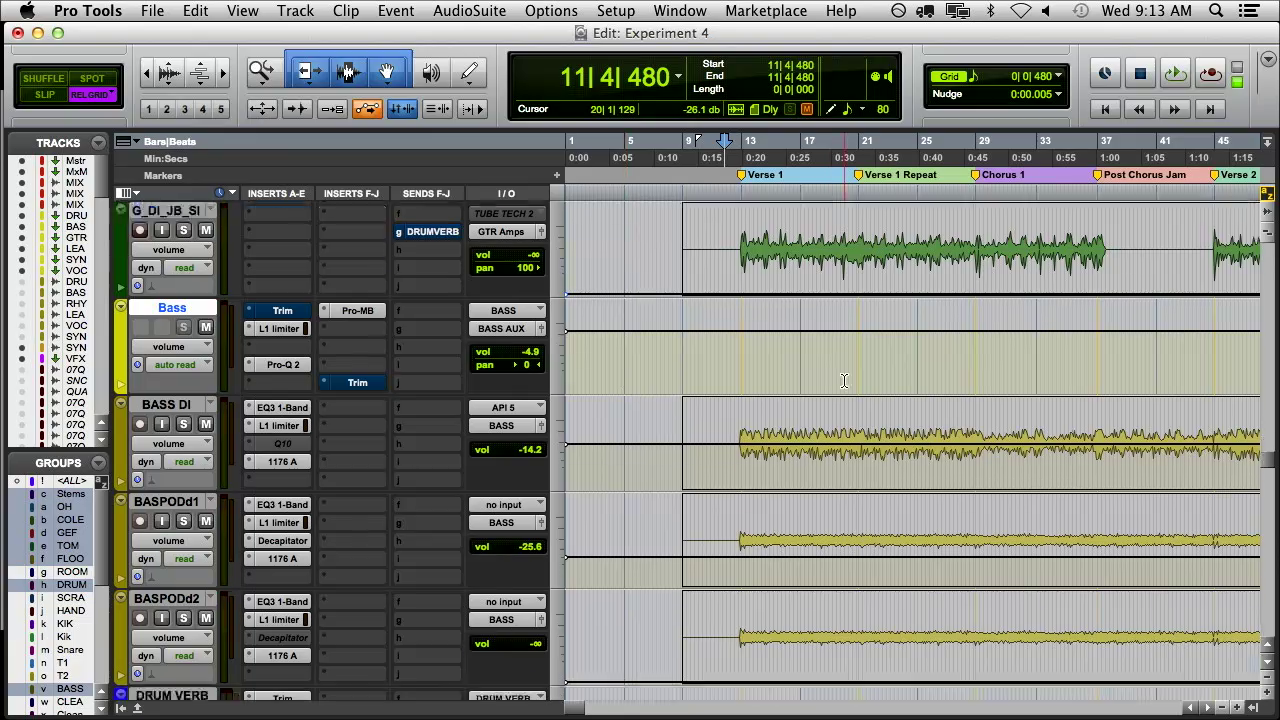Toggle Mirrored MIDI Editing button
This screenshot has height=720, width=1280.
(332, 109)
